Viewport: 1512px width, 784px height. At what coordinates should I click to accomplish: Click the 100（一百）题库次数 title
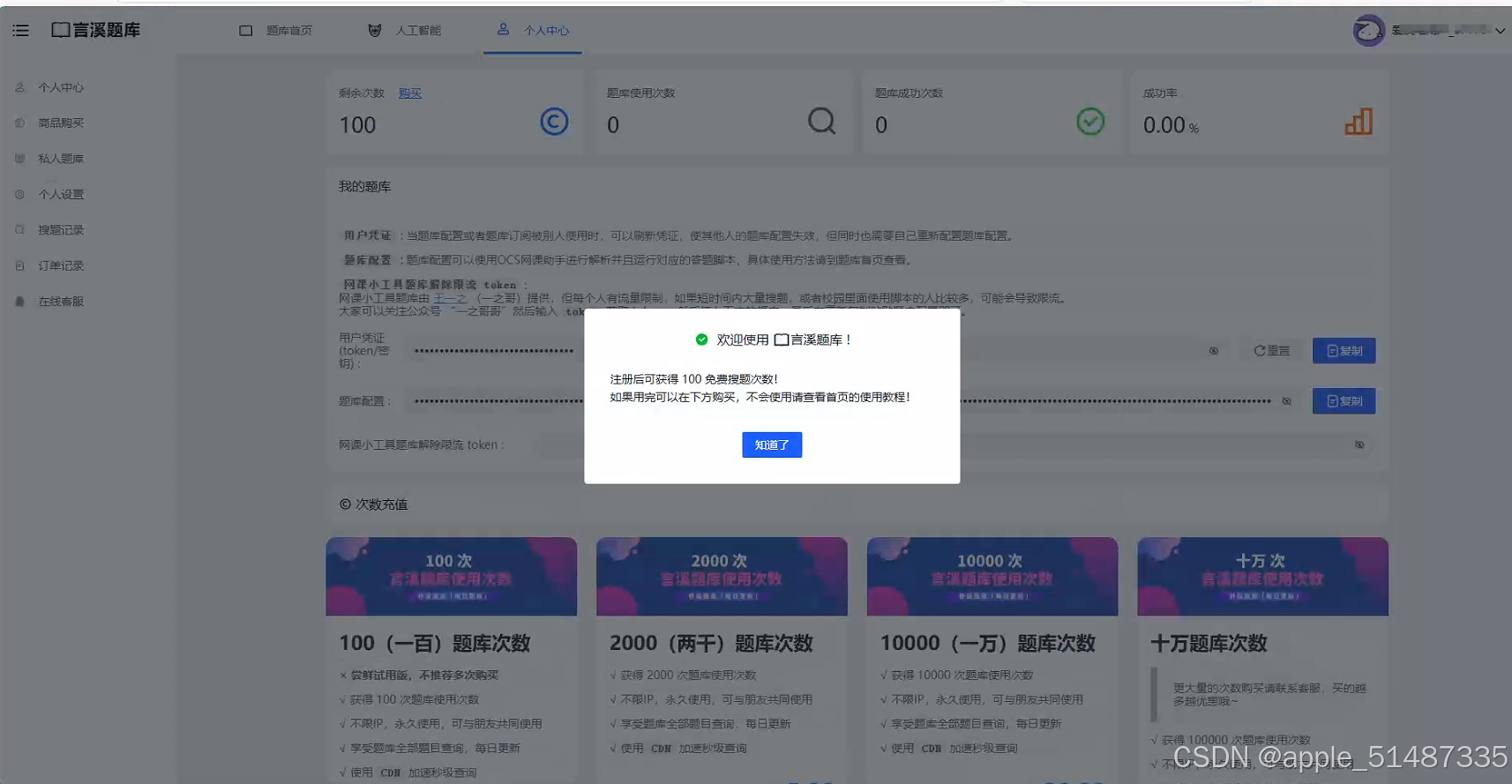435,644
